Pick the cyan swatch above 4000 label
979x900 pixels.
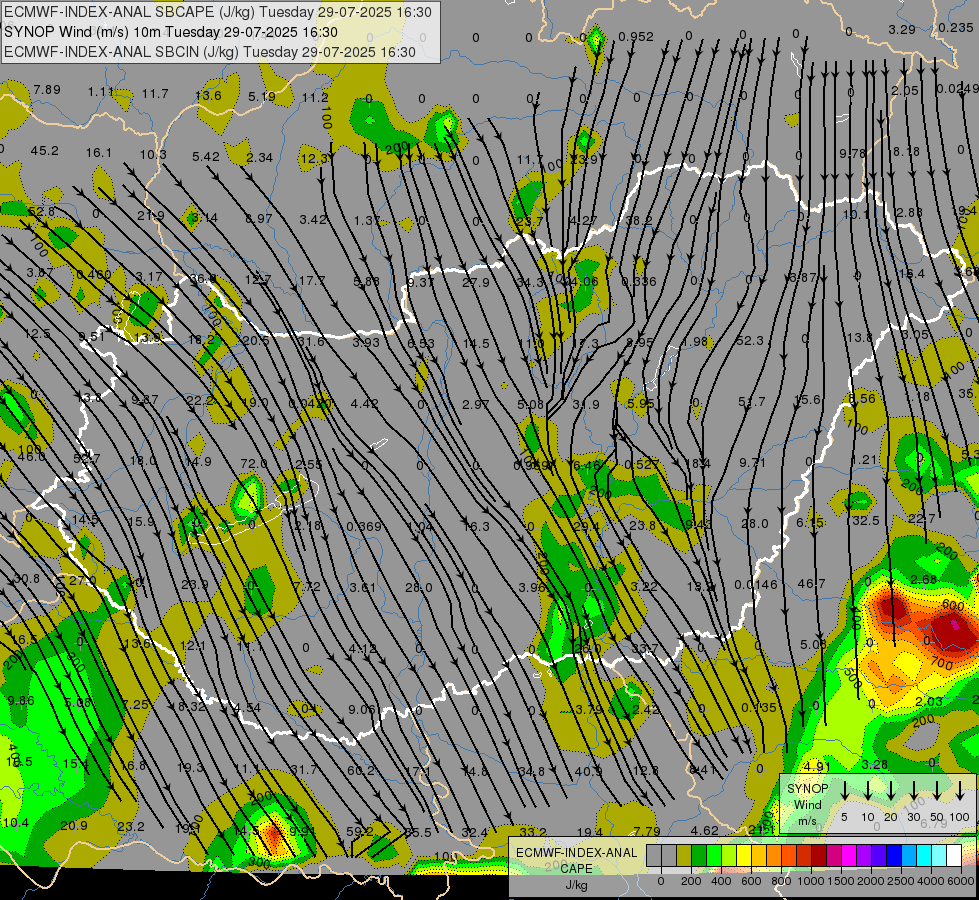[x=923, y=855]
